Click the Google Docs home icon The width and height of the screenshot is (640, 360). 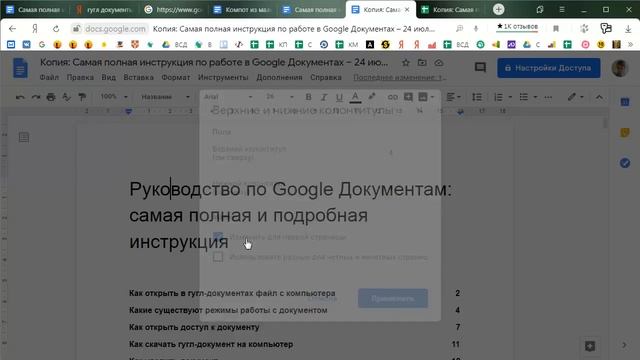pos(20,68)
